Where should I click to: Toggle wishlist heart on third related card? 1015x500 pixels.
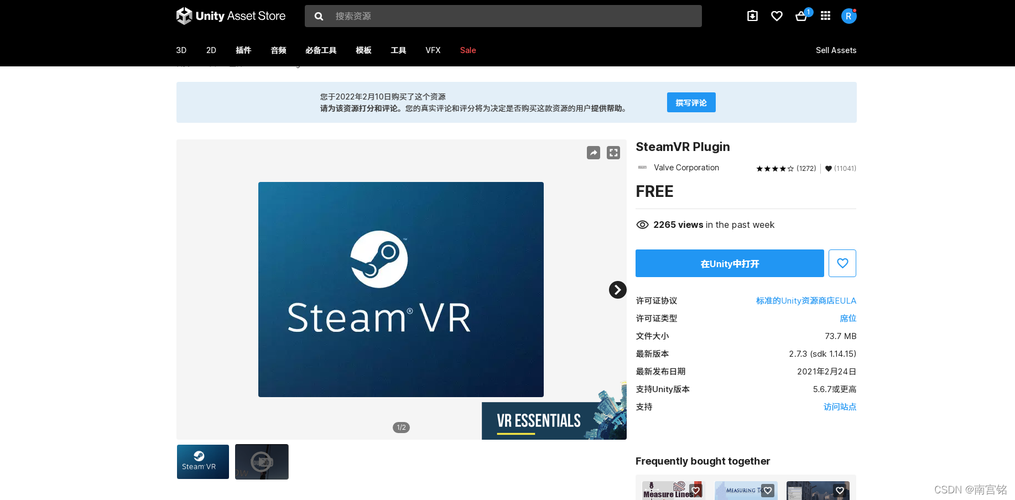coord(840,490)
